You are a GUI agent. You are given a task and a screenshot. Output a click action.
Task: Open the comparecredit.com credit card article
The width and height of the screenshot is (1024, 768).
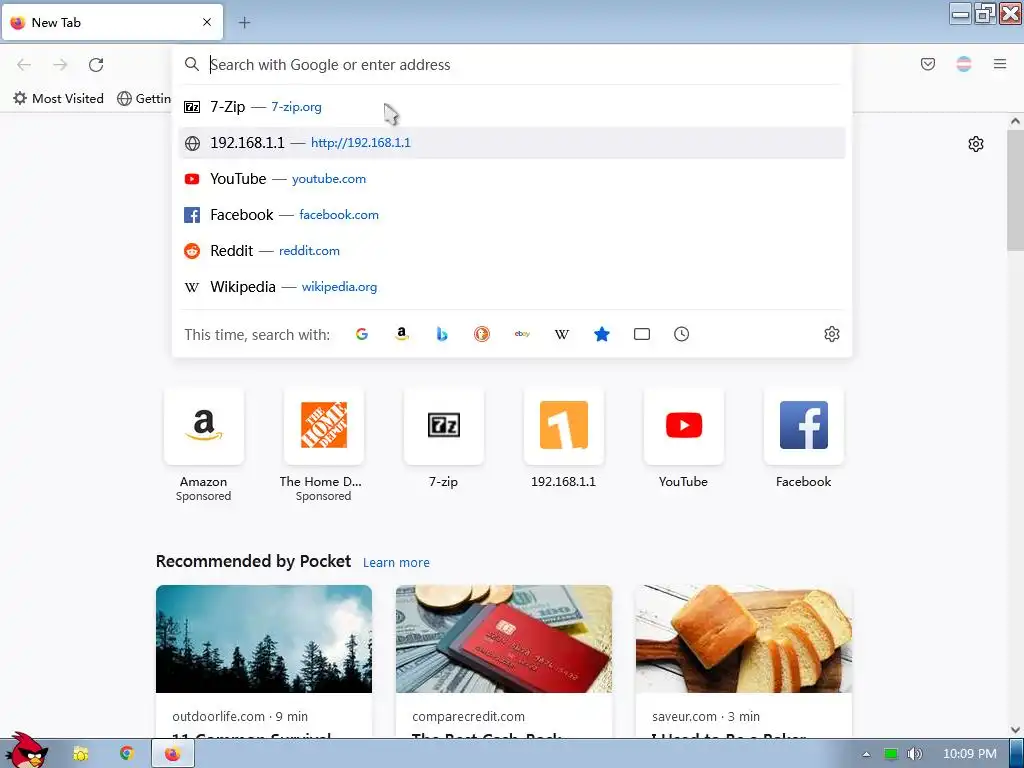pyautogui.click(x=504, y=661)
